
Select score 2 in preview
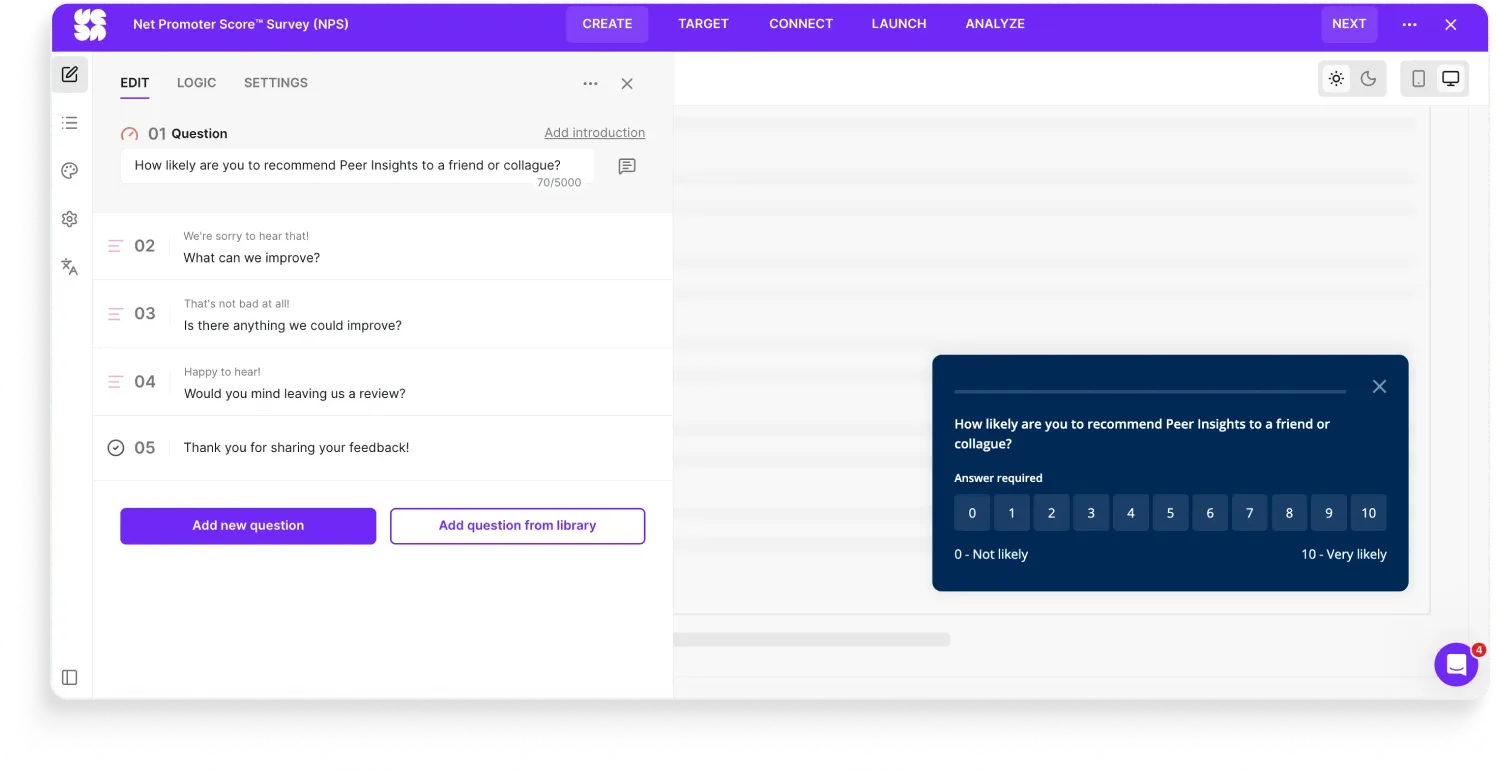(x=1051, y=513)
